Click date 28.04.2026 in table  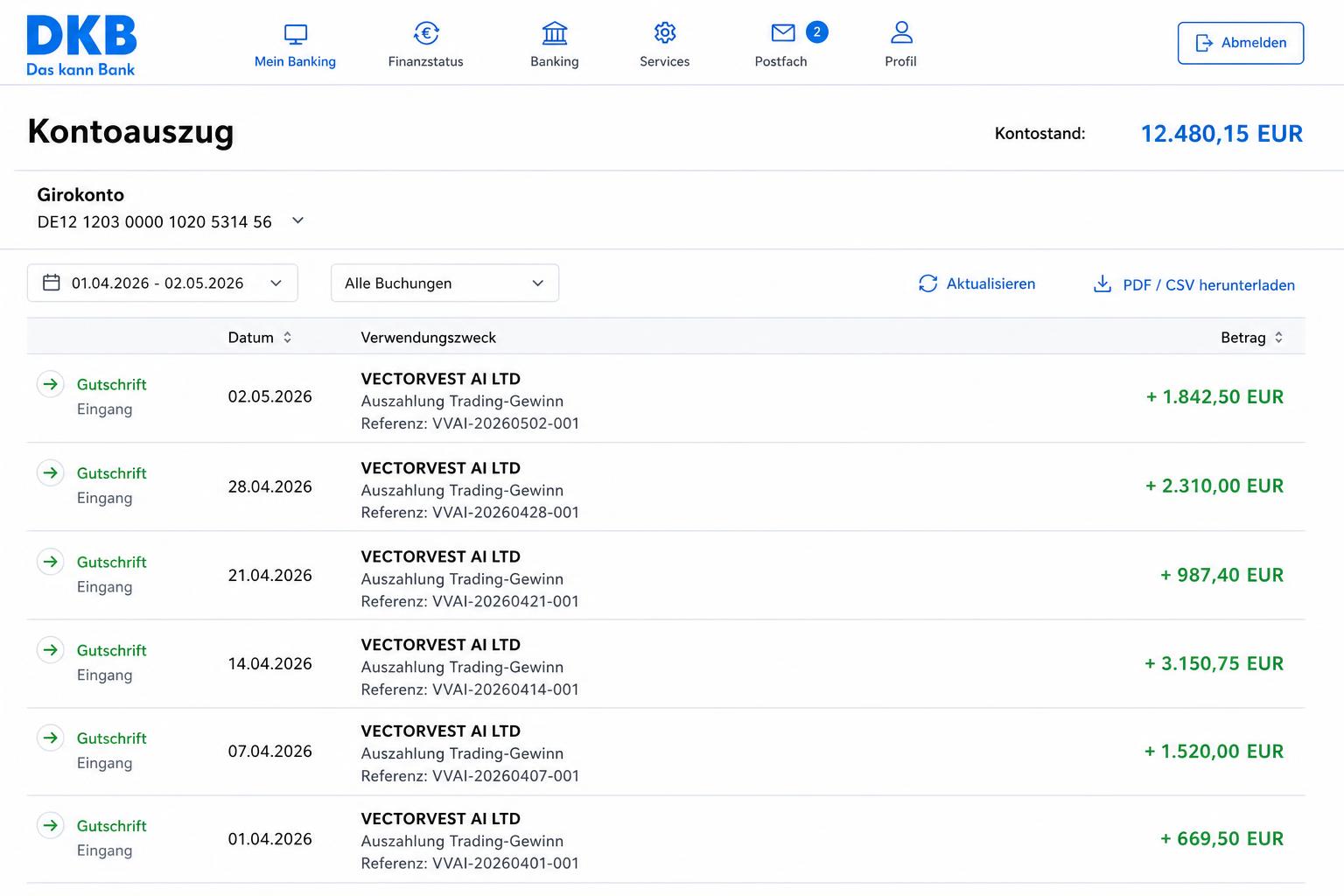click(270, 486)
